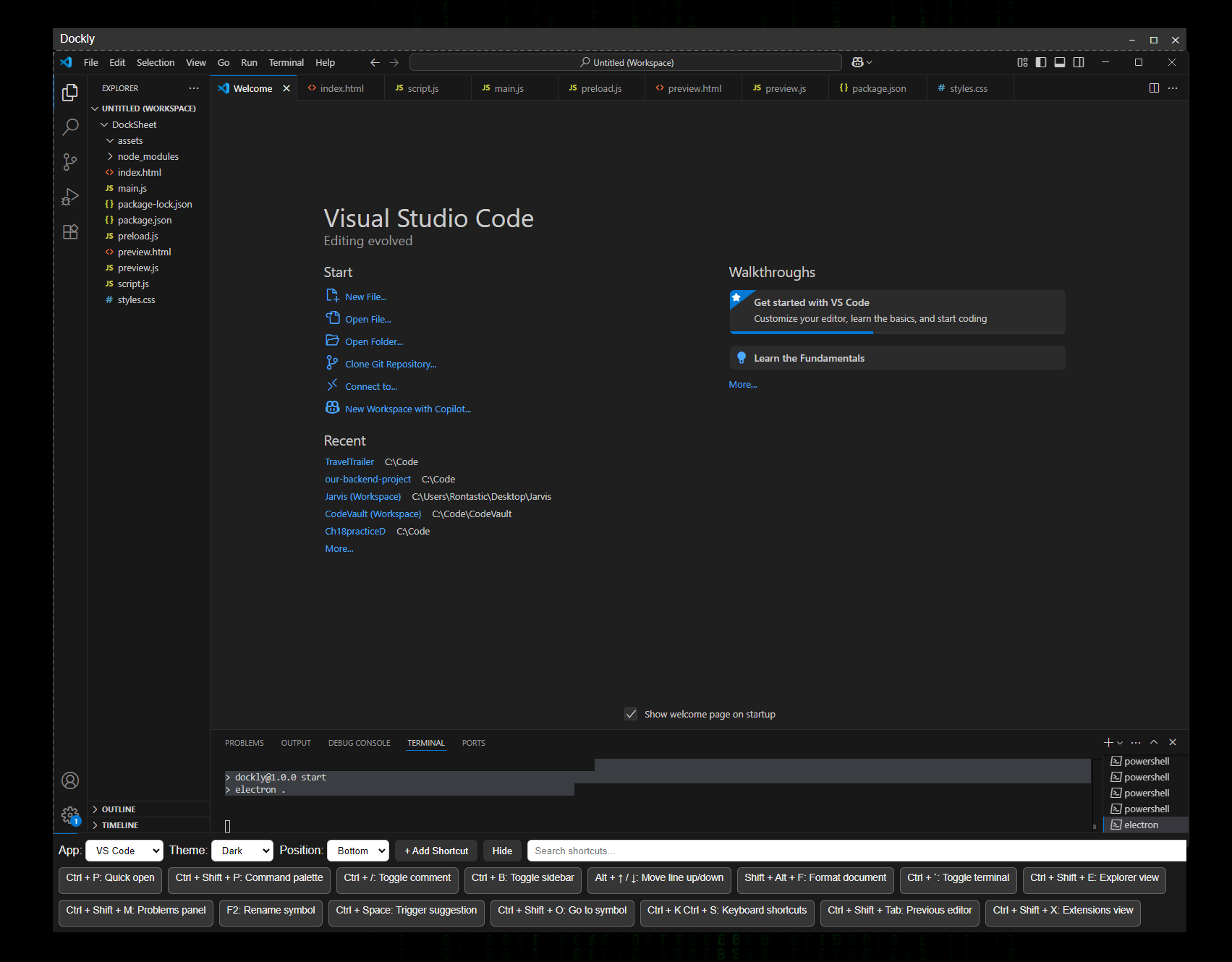Expand the node_modules folder
Screen dimensions: 1232x962
tap(147, 156)
